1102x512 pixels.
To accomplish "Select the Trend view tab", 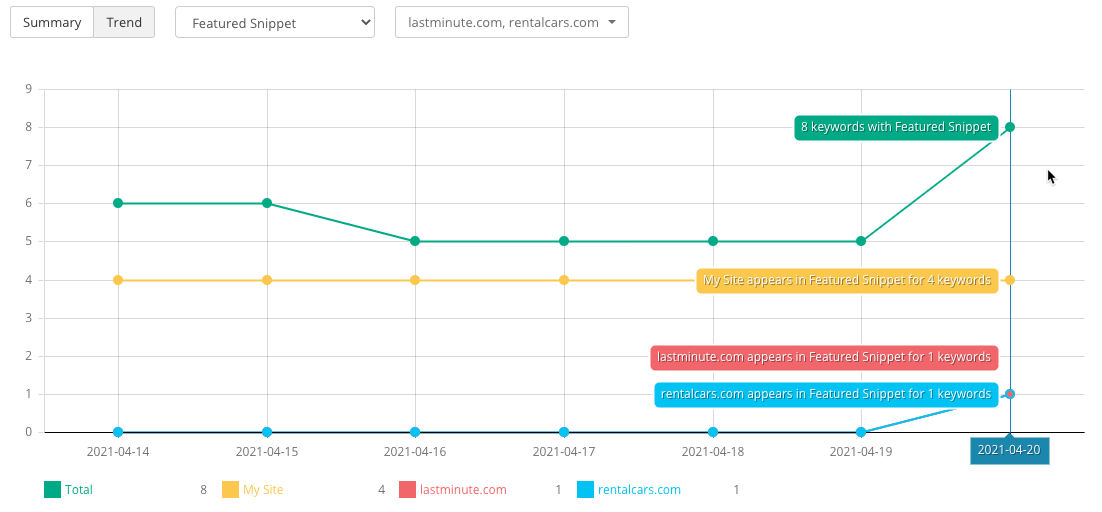I will click(124, 22).
